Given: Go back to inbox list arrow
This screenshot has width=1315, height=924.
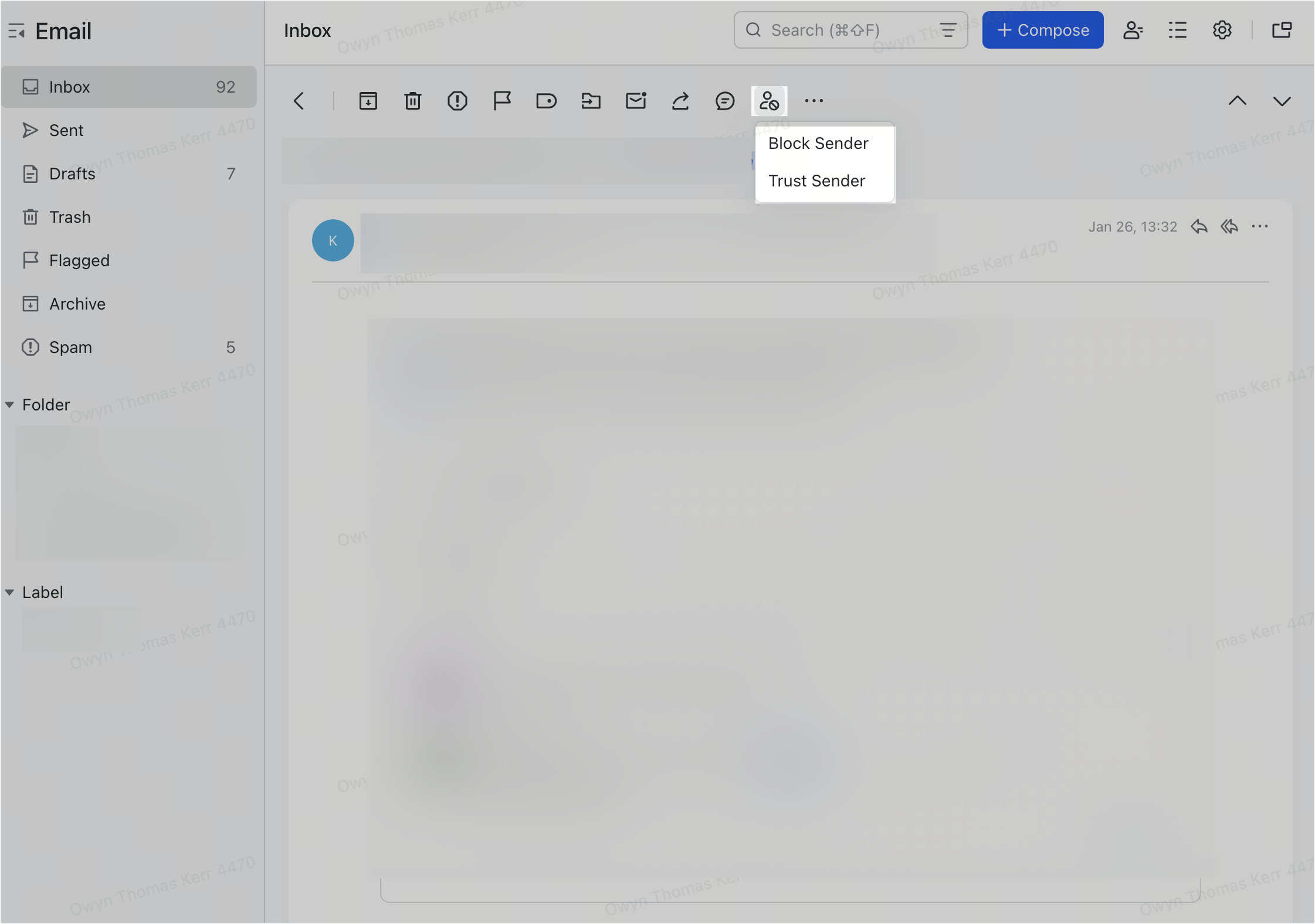Looking at the screenshot, I should [299, 101].
